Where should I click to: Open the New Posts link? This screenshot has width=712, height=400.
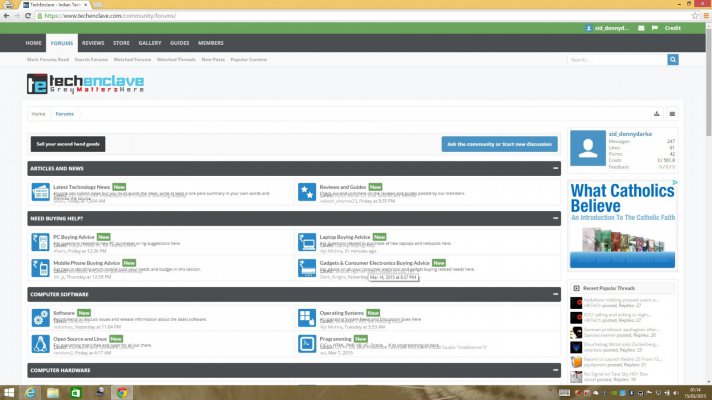213,59
